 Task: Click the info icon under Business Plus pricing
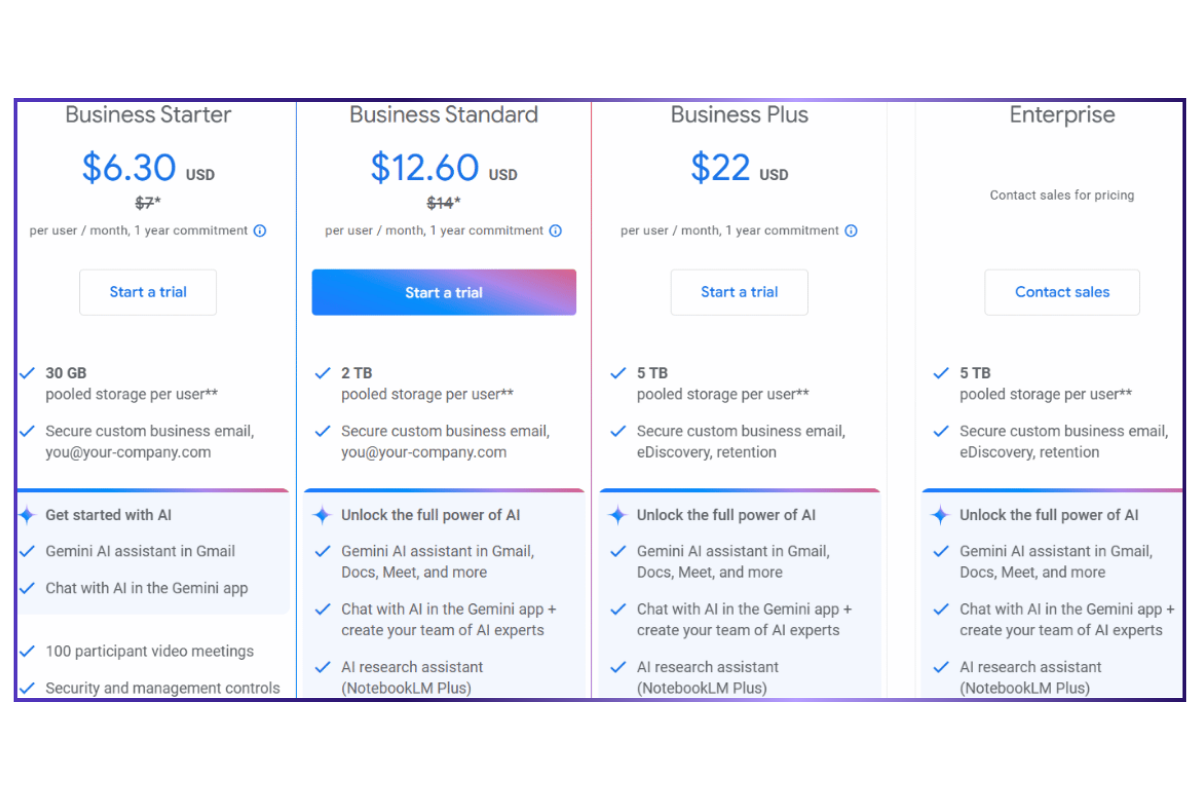(x=851, y=231)
